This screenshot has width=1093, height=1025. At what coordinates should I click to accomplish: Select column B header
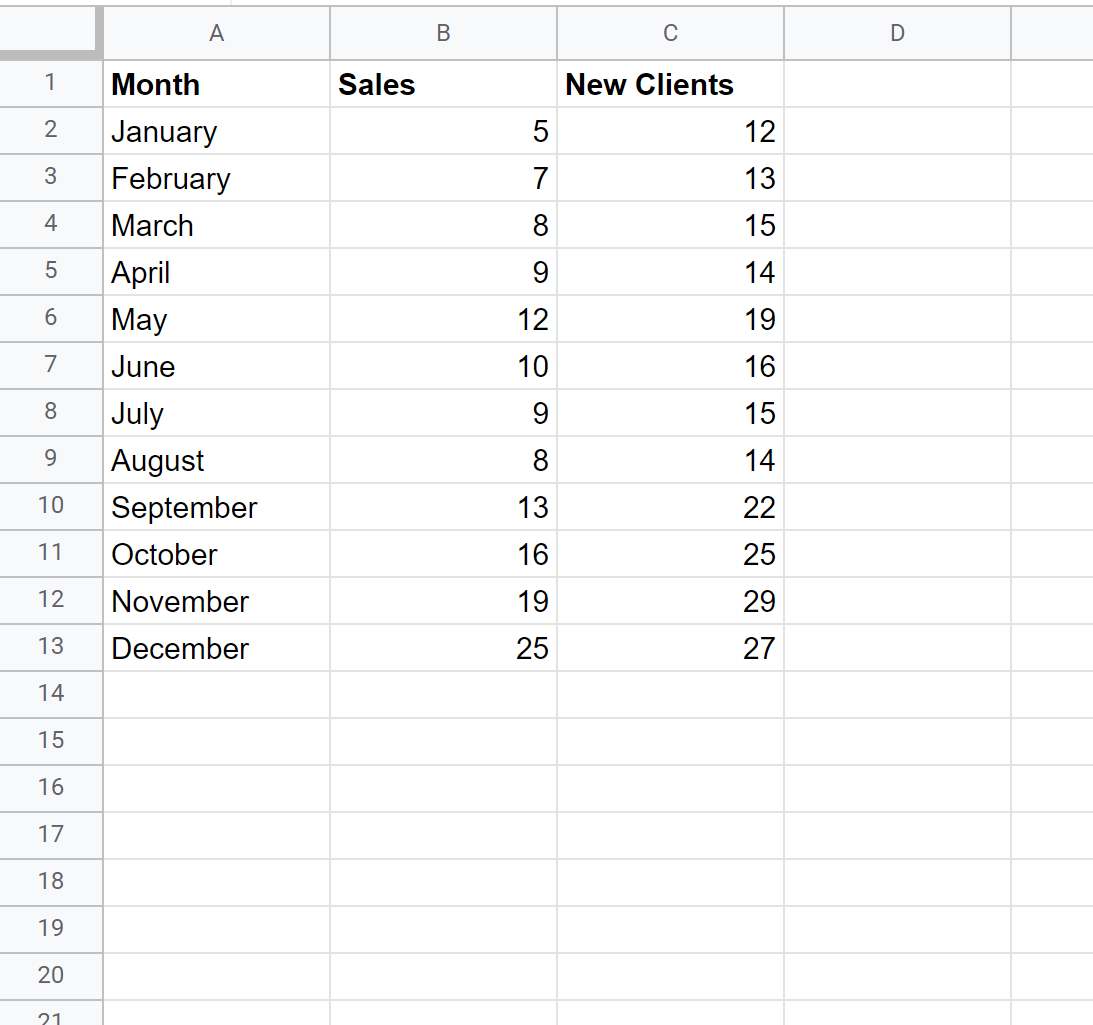click(x=443, y=33)
